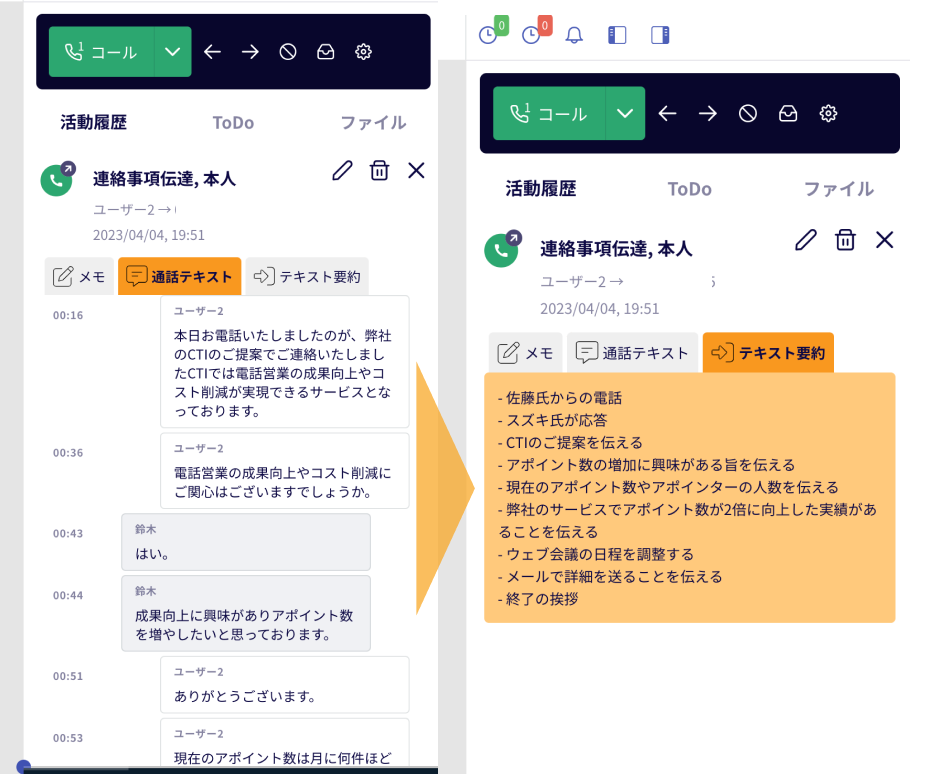
Task: Open notifications bell icon
Action: click(x=574, y=35)
